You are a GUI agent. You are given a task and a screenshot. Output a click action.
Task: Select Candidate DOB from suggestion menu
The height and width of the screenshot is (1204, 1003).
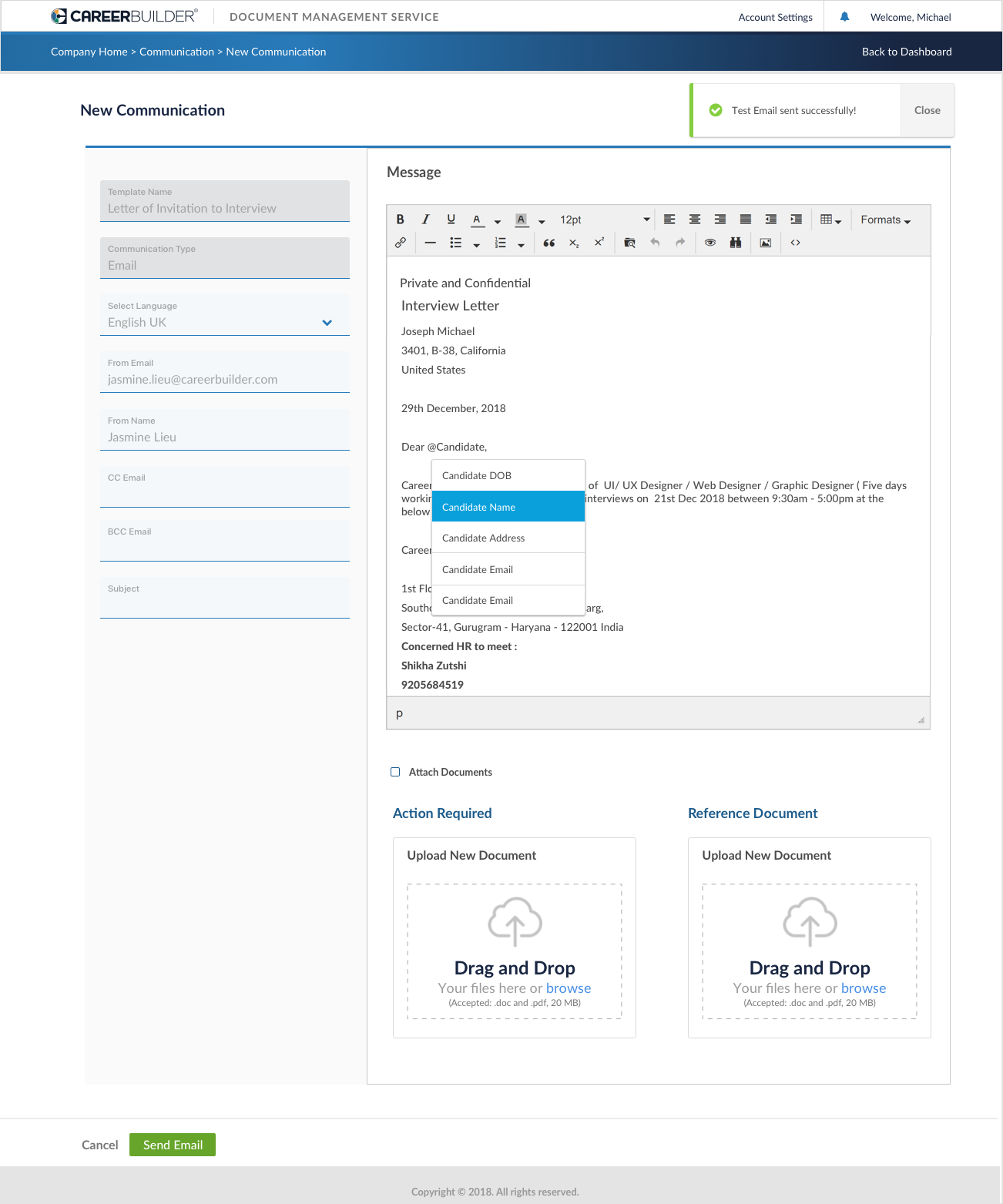pos(508,475)
